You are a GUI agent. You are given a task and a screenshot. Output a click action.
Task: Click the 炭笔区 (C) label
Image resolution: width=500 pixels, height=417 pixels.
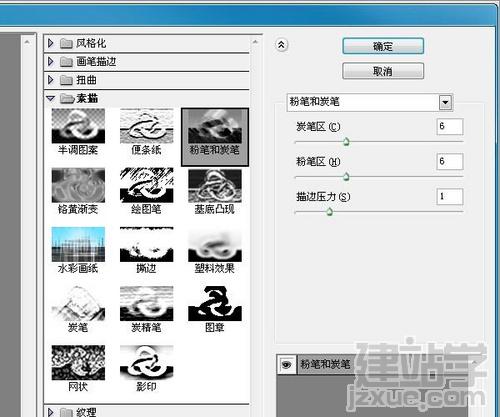click(318, 127)
